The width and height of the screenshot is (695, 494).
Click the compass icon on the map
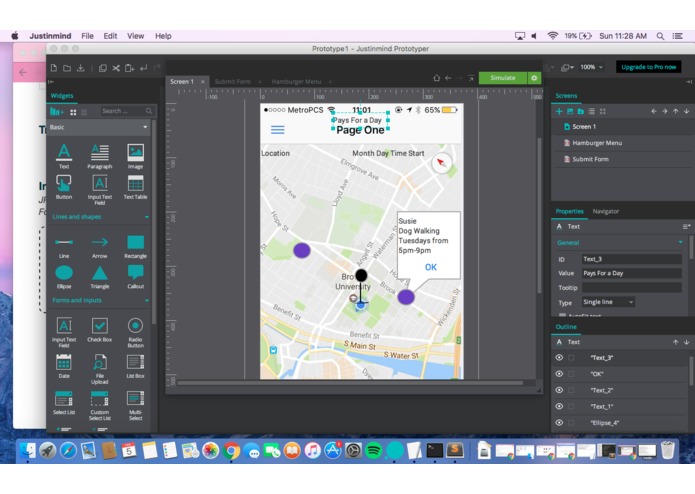pos(441,163)
